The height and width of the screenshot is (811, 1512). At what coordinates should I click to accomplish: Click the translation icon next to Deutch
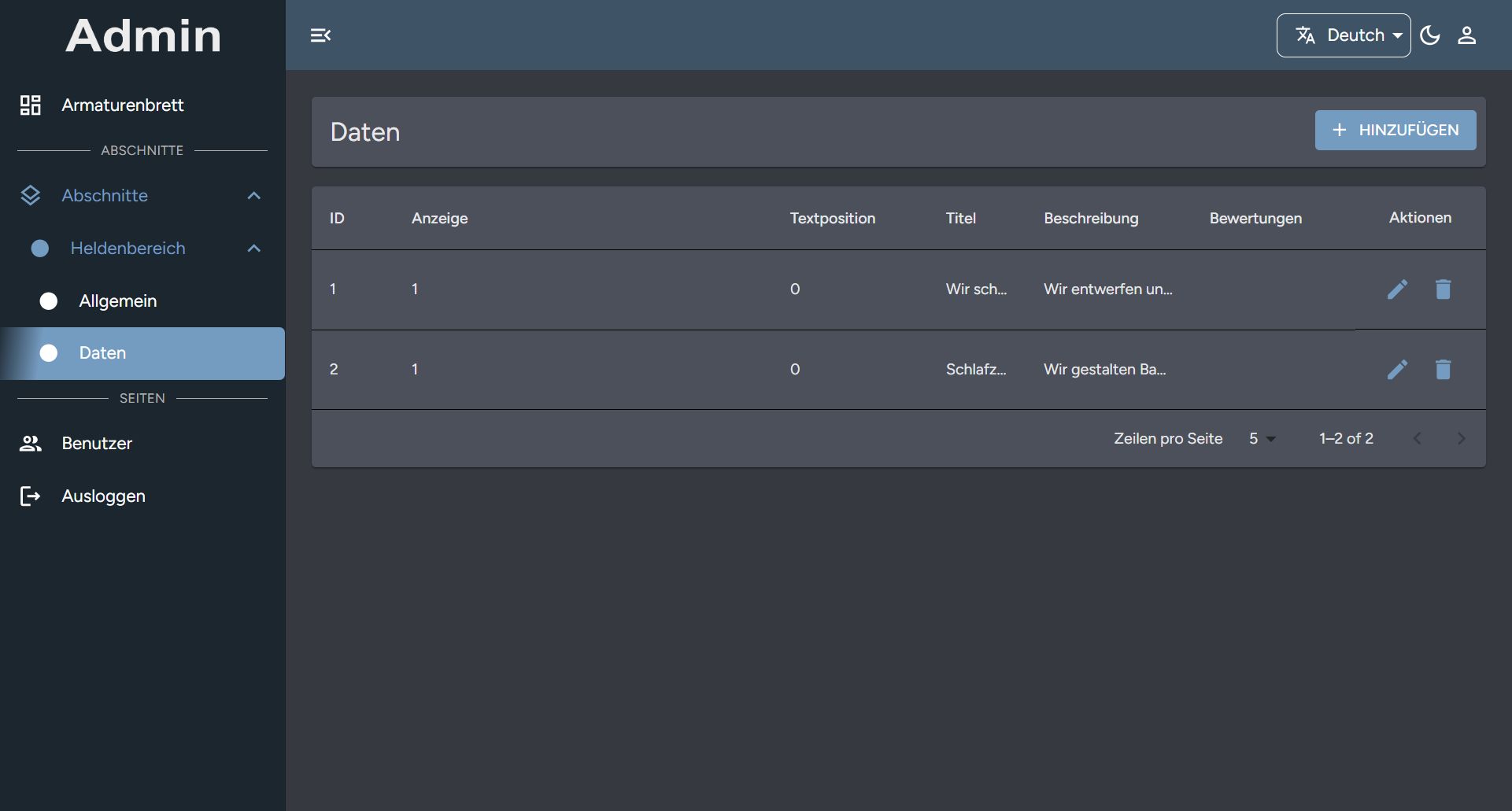click(1306, 35)
